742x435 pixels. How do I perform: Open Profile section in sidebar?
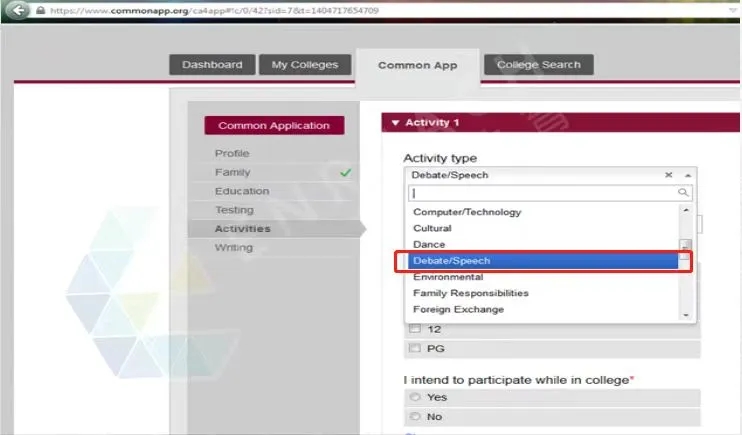point(232,153)
